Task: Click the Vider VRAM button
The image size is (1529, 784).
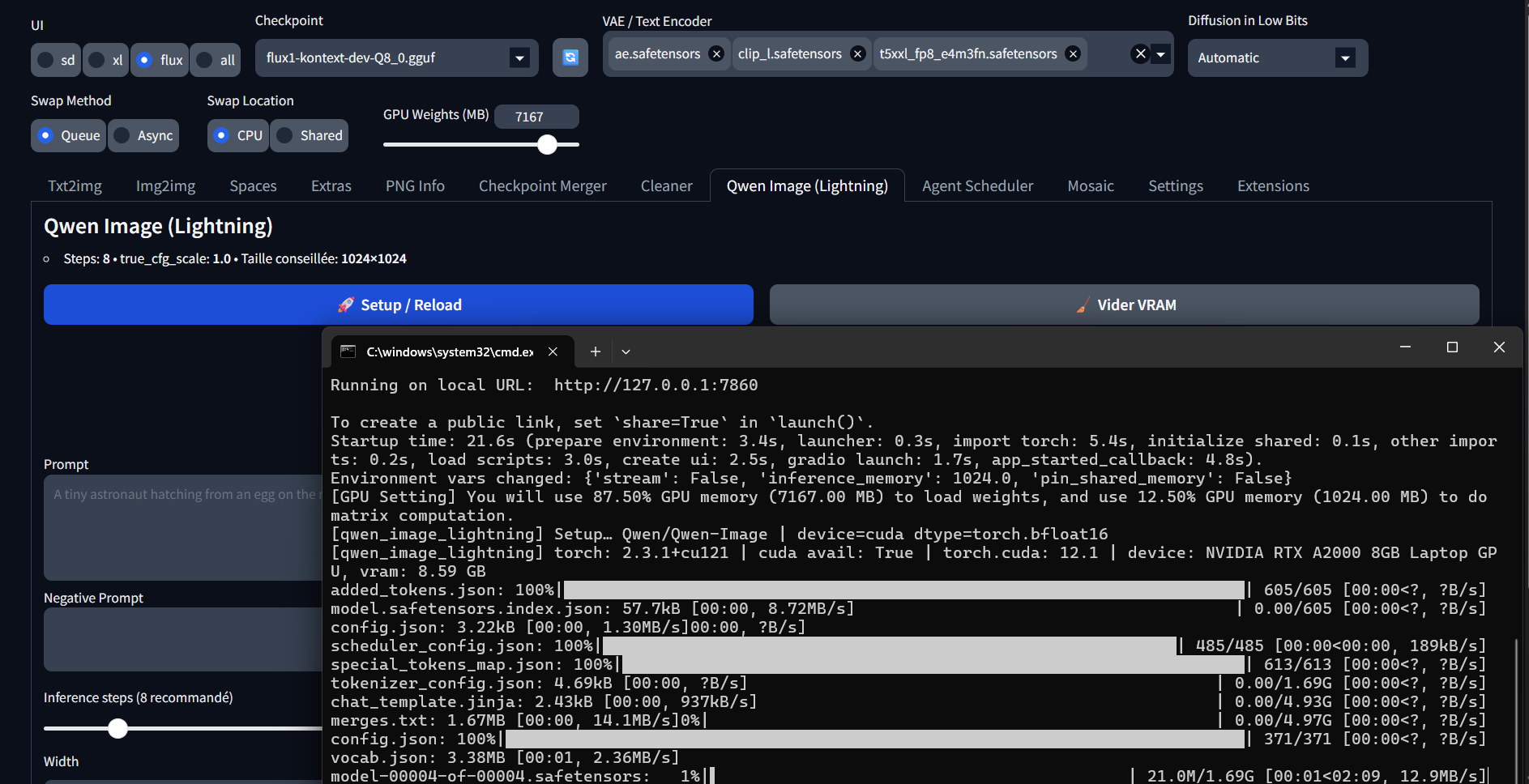Action: (x=1124, y=305)
